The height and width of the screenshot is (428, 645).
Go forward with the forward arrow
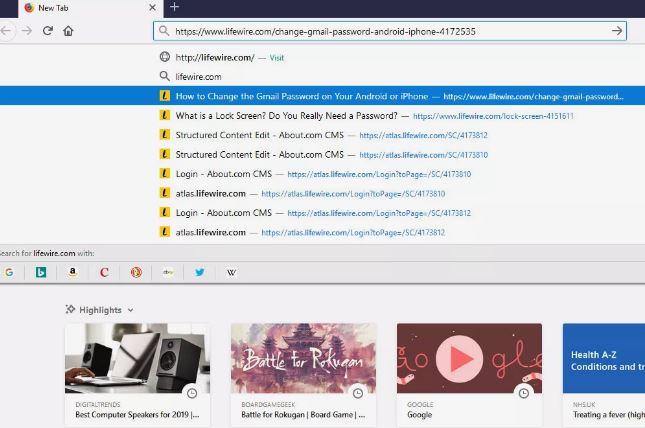pyautogui.click(x=27, y=31)
